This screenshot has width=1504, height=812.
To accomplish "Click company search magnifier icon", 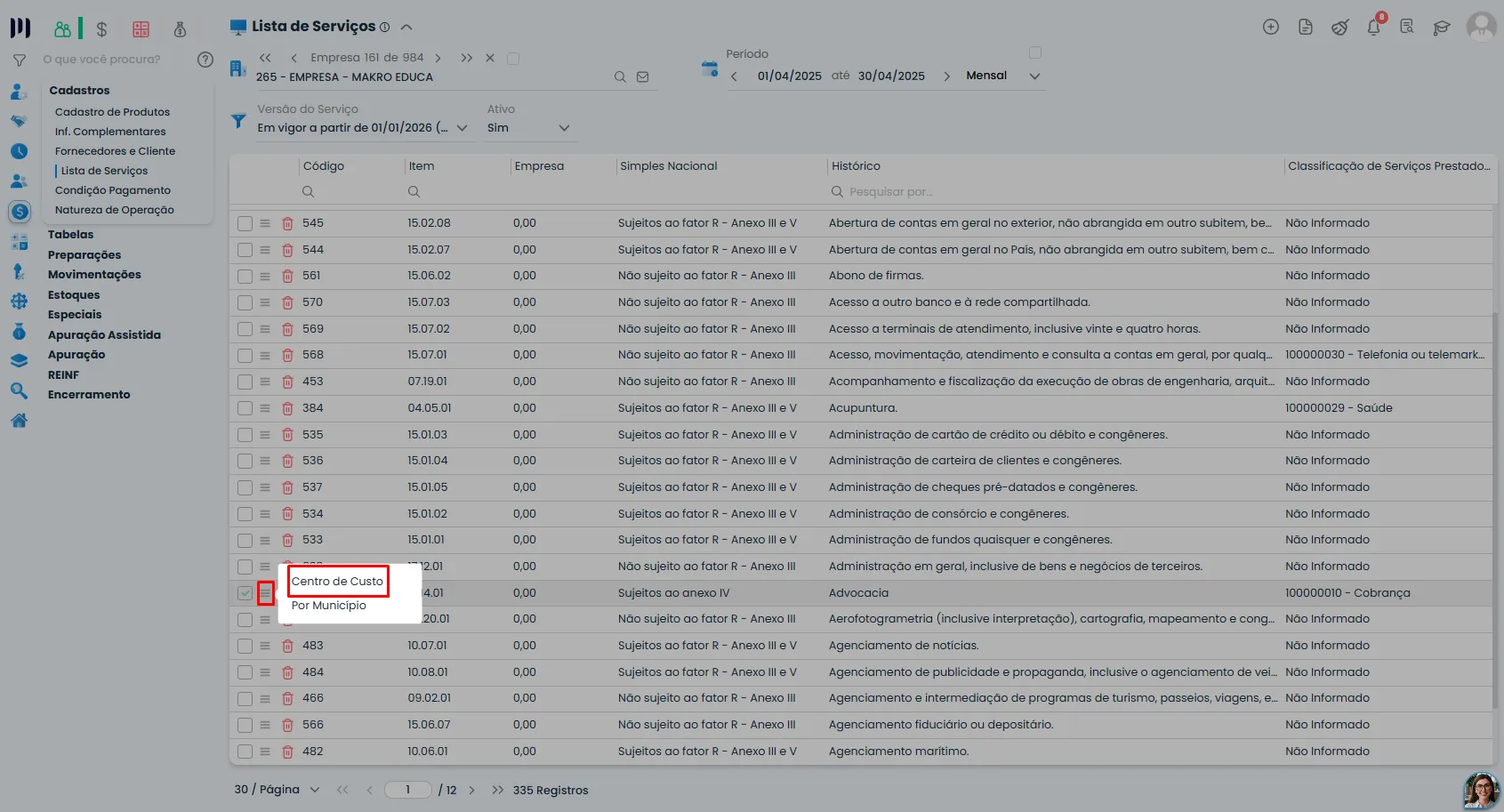I will [620, 77].
